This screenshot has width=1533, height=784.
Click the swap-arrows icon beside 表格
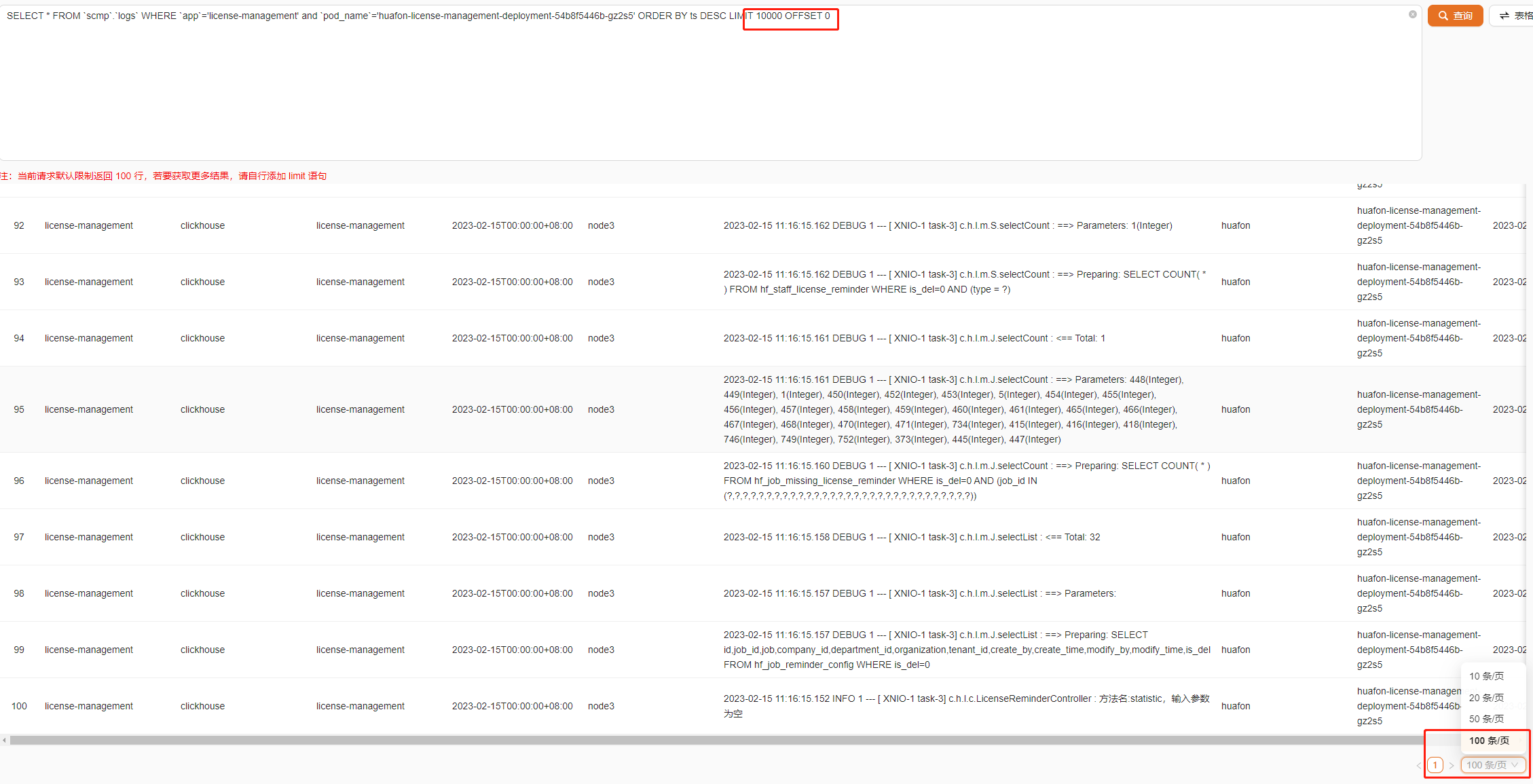pos(1502,15)
